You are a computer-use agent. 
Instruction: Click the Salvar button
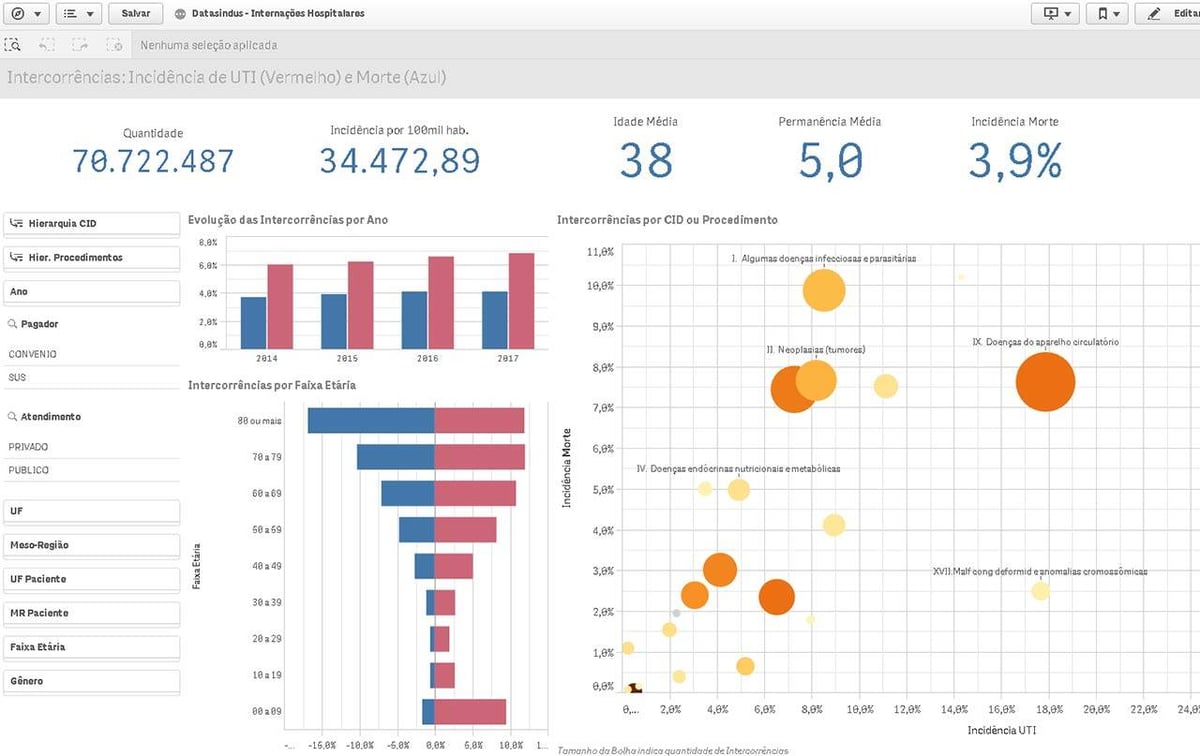pos(136,14)
